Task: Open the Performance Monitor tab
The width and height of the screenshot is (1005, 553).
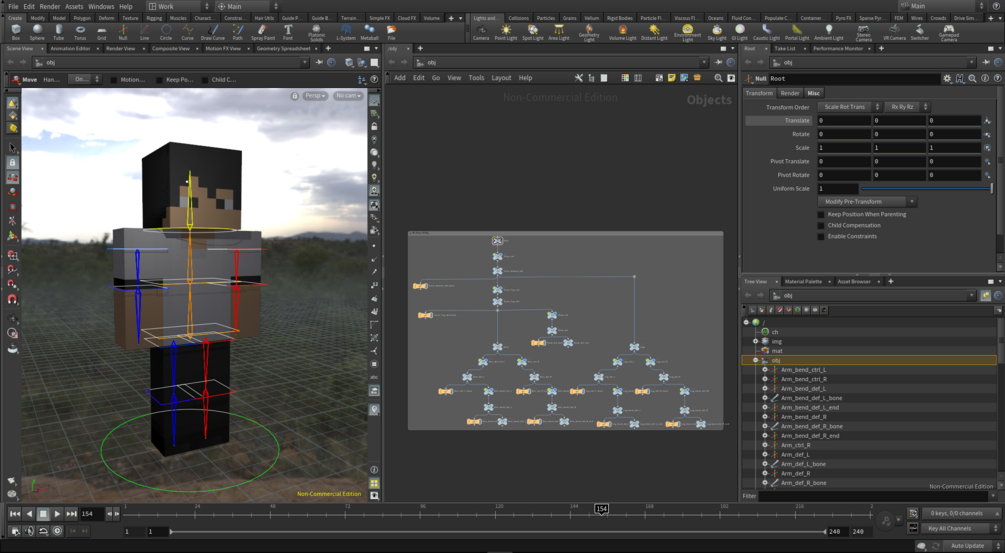Action: [x=838, y=49]
